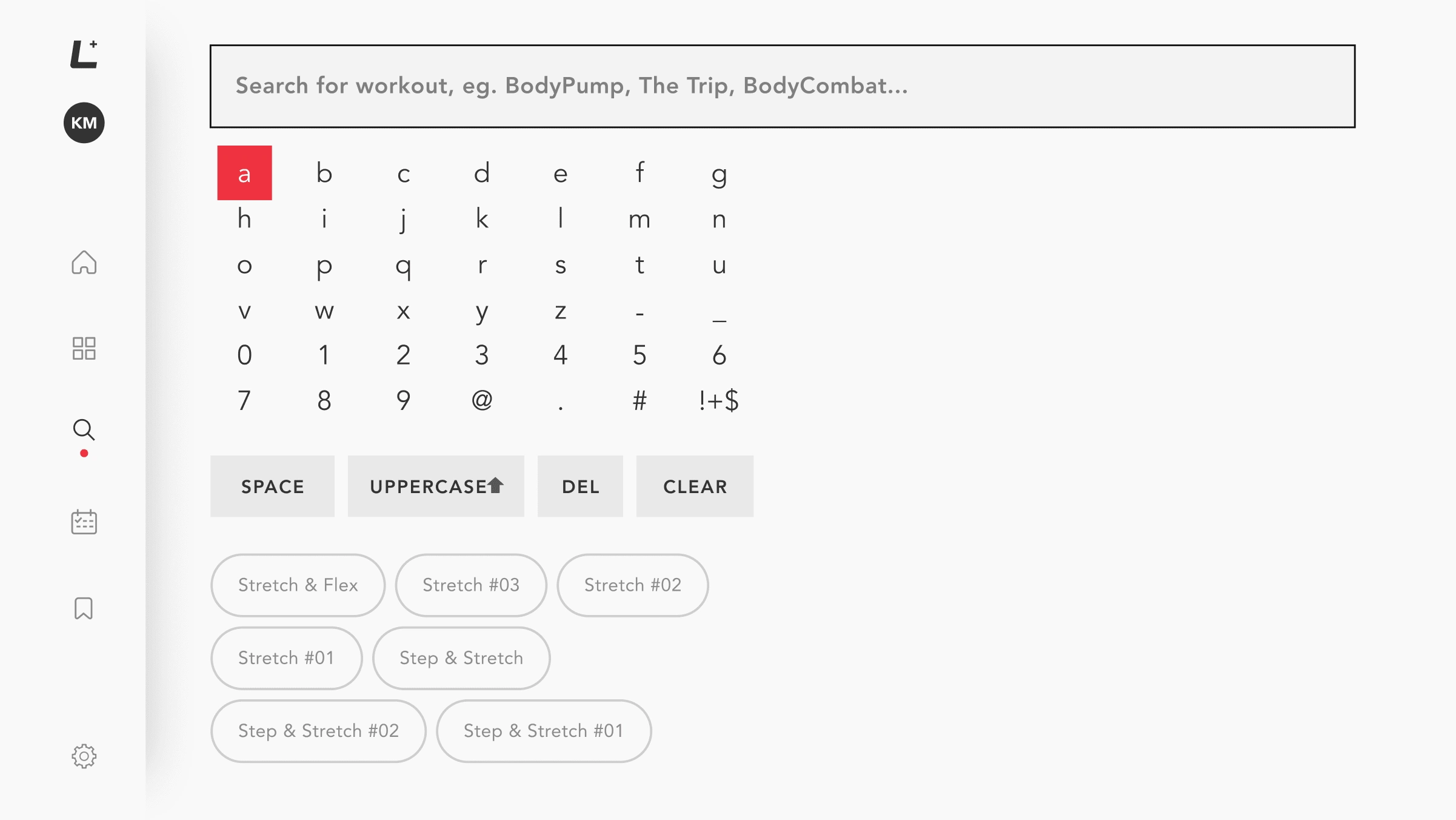Open the settings gear icon
This screenshot has width=1456, height=820.
coord(84,756)
